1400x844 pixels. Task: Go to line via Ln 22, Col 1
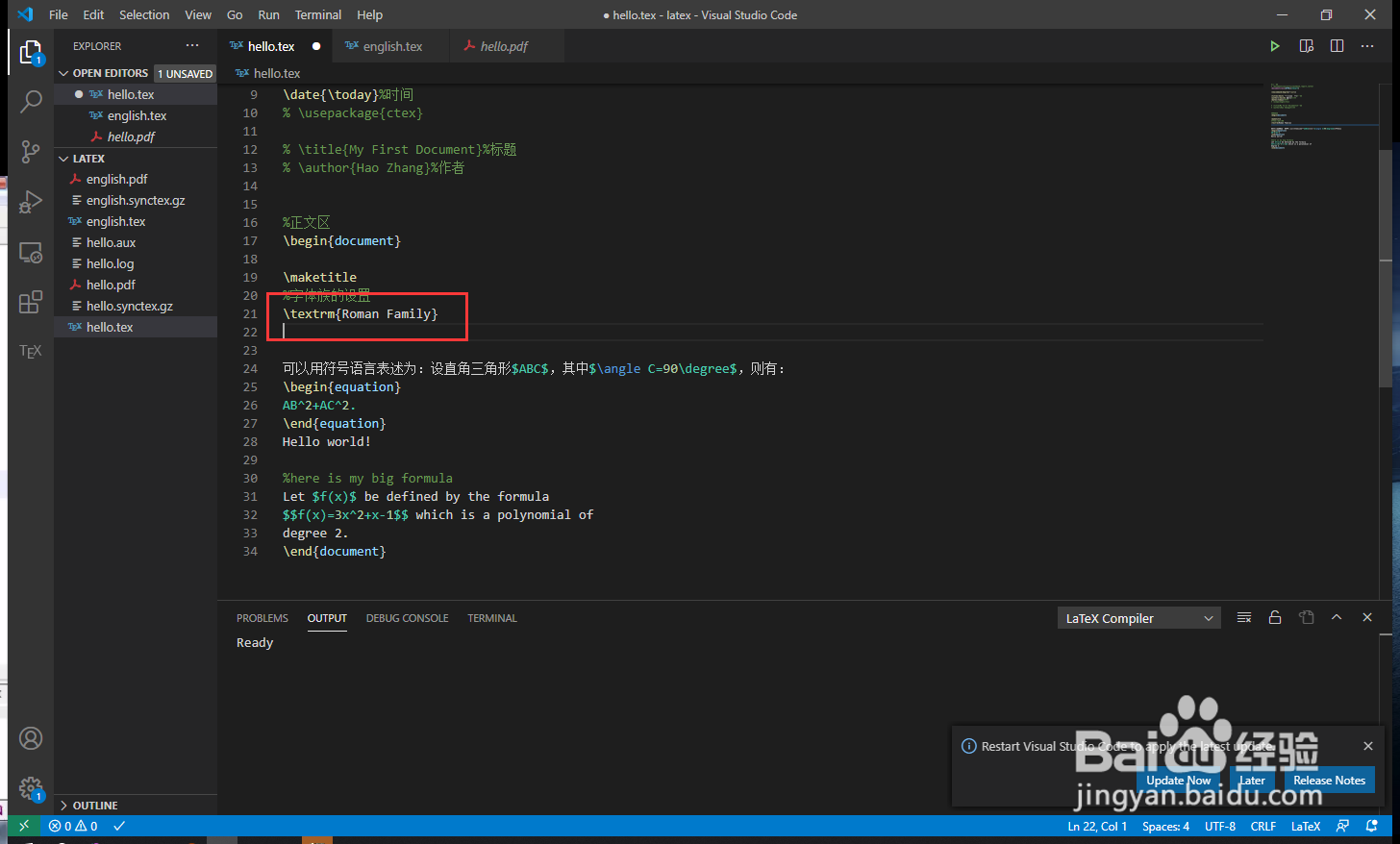click(1097, 826)
